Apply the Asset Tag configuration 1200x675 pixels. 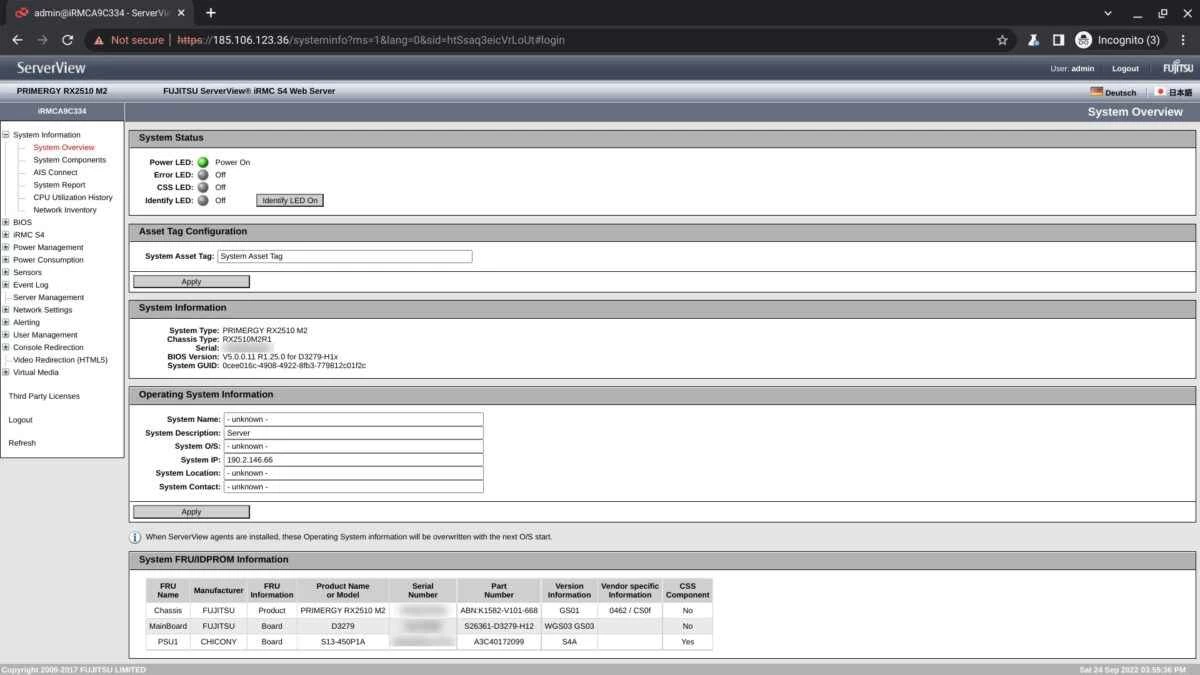[x=191, y=282]
